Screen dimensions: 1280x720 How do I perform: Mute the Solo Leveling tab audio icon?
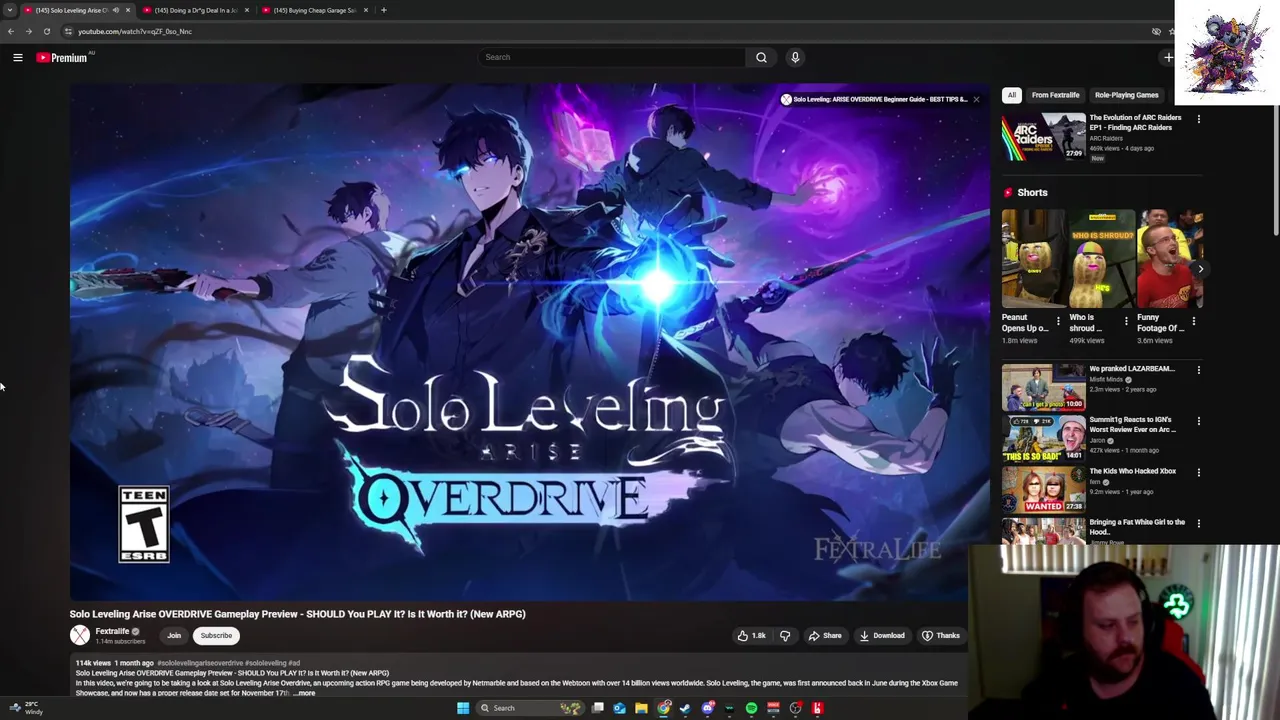[x=115, y=10]
